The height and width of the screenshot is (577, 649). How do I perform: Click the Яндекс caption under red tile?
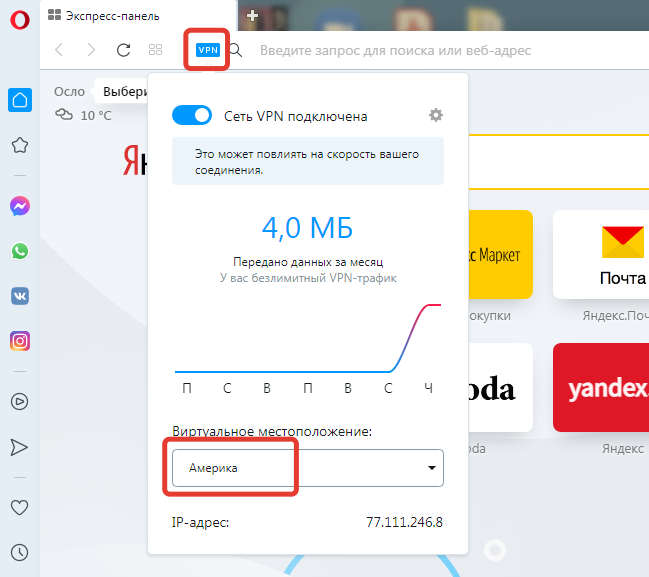(x=623, y=448)
